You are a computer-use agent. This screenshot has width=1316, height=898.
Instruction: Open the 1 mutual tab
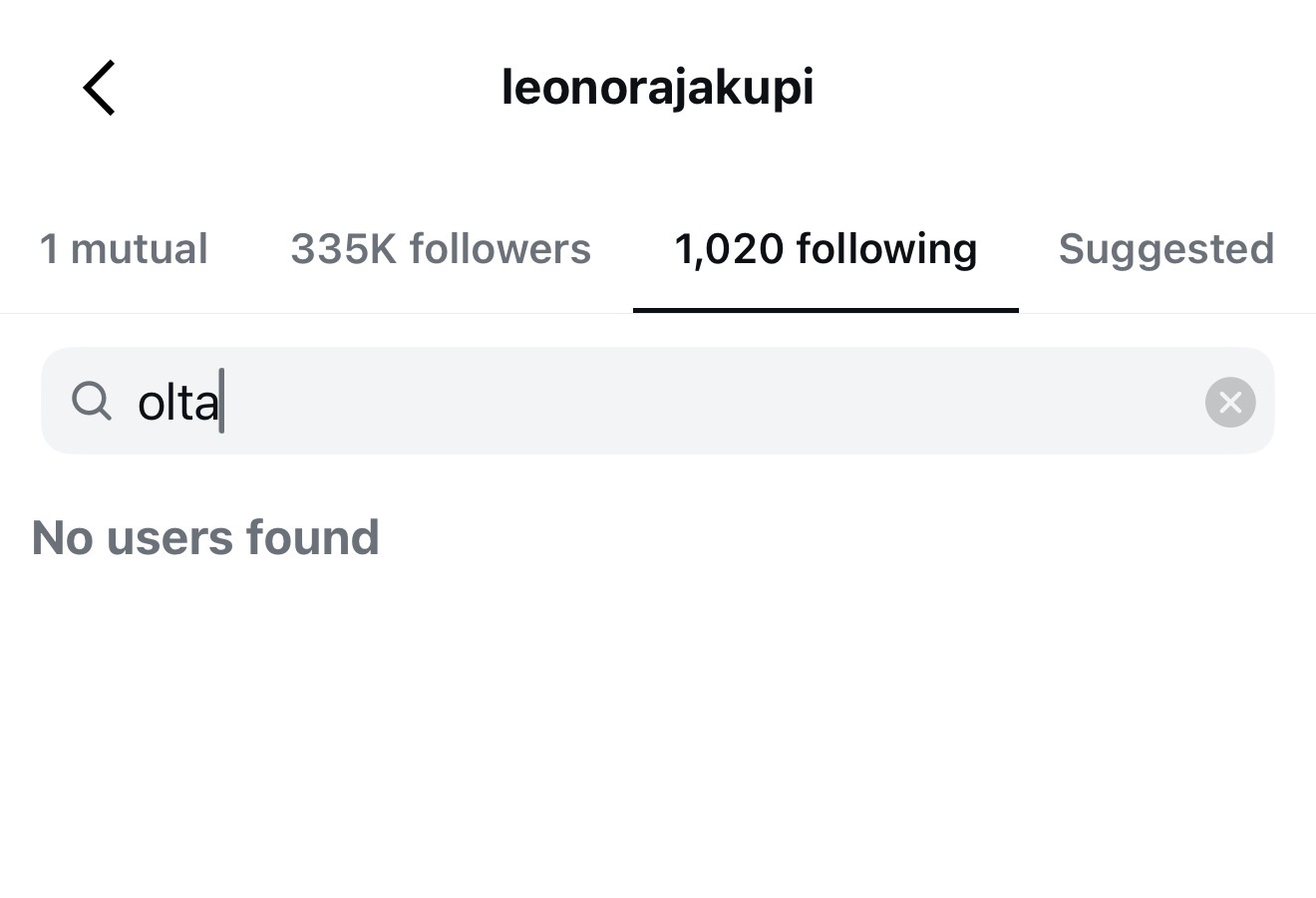coord(123,249)
